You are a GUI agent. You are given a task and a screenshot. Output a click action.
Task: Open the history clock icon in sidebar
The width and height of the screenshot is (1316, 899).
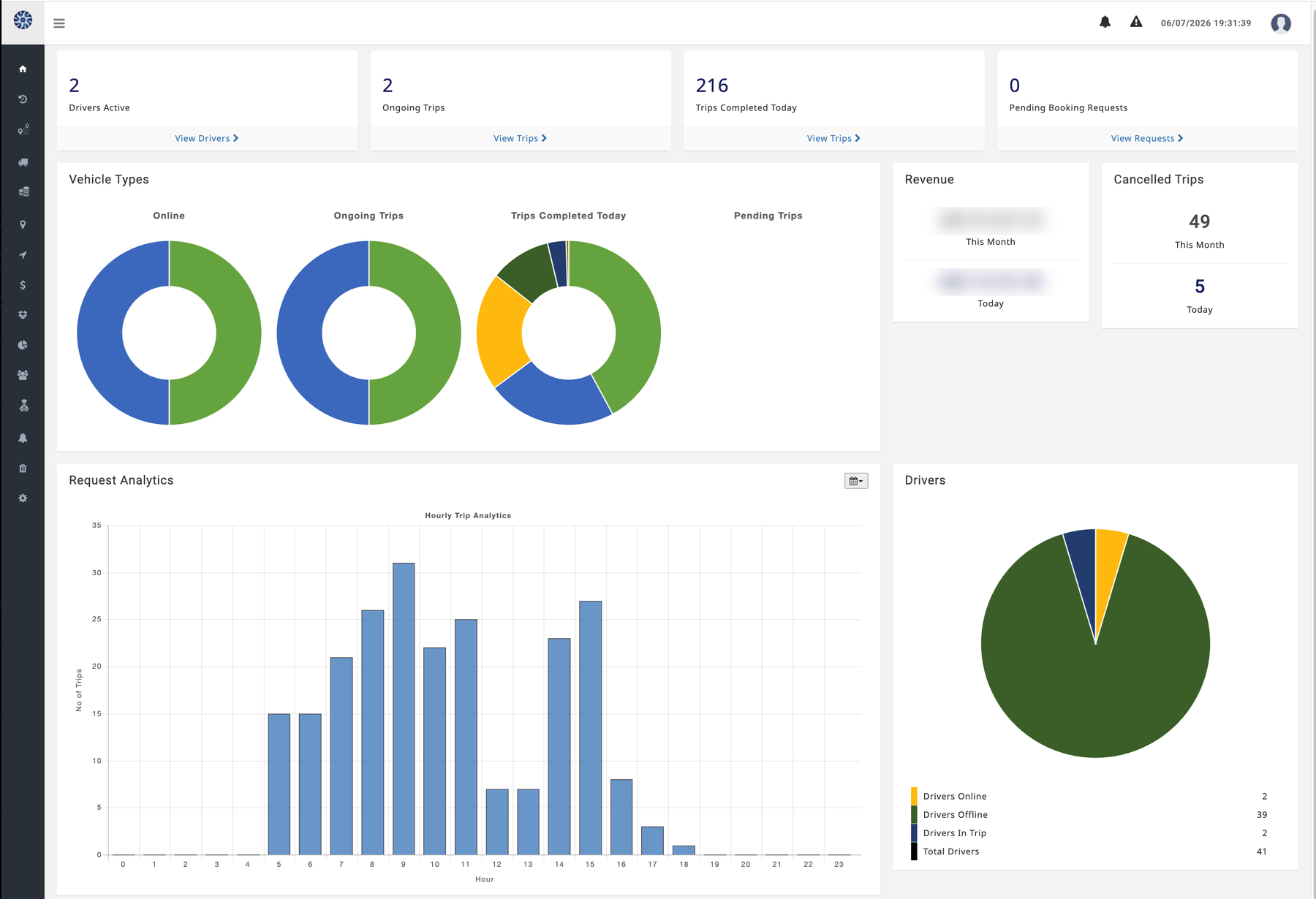[x=23, y=99]
